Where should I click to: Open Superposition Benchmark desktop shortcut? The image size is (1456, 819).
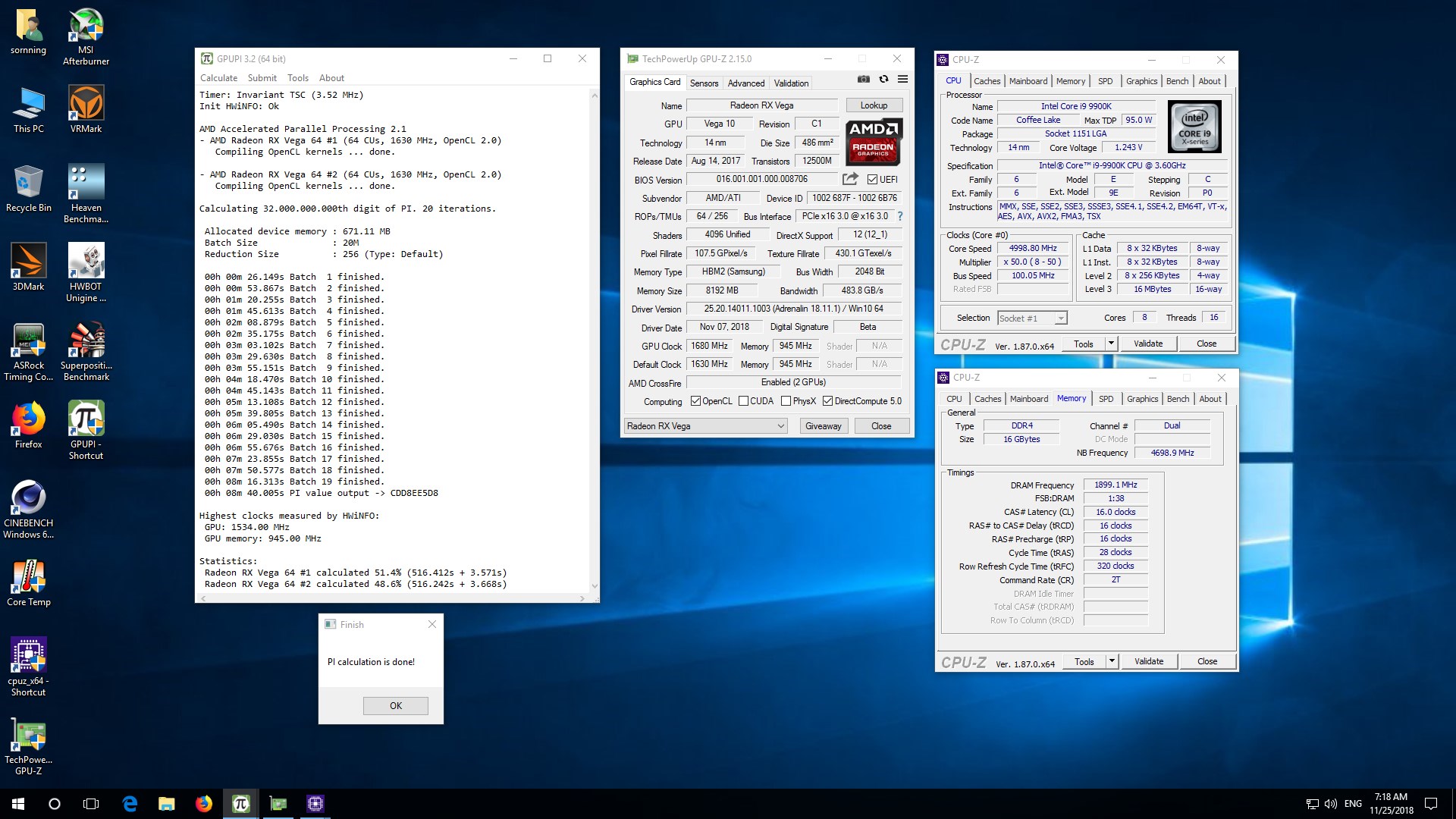coord(86,353)
